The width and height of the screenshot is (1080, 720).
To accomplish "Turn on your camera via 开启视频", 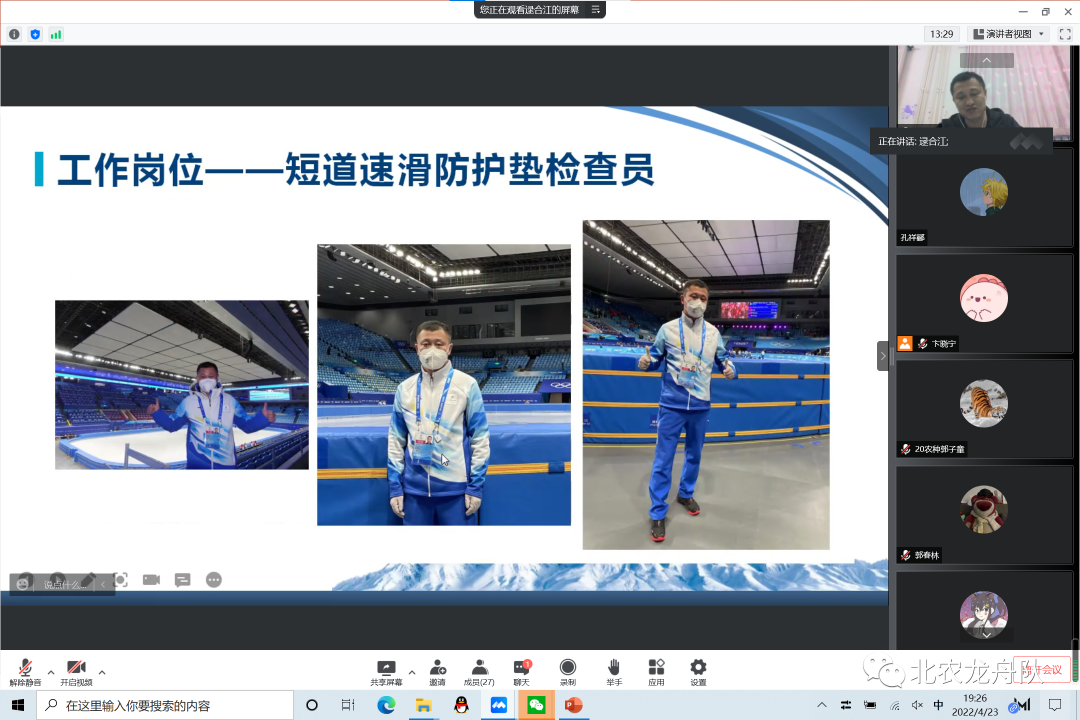I will click(77, 670).
